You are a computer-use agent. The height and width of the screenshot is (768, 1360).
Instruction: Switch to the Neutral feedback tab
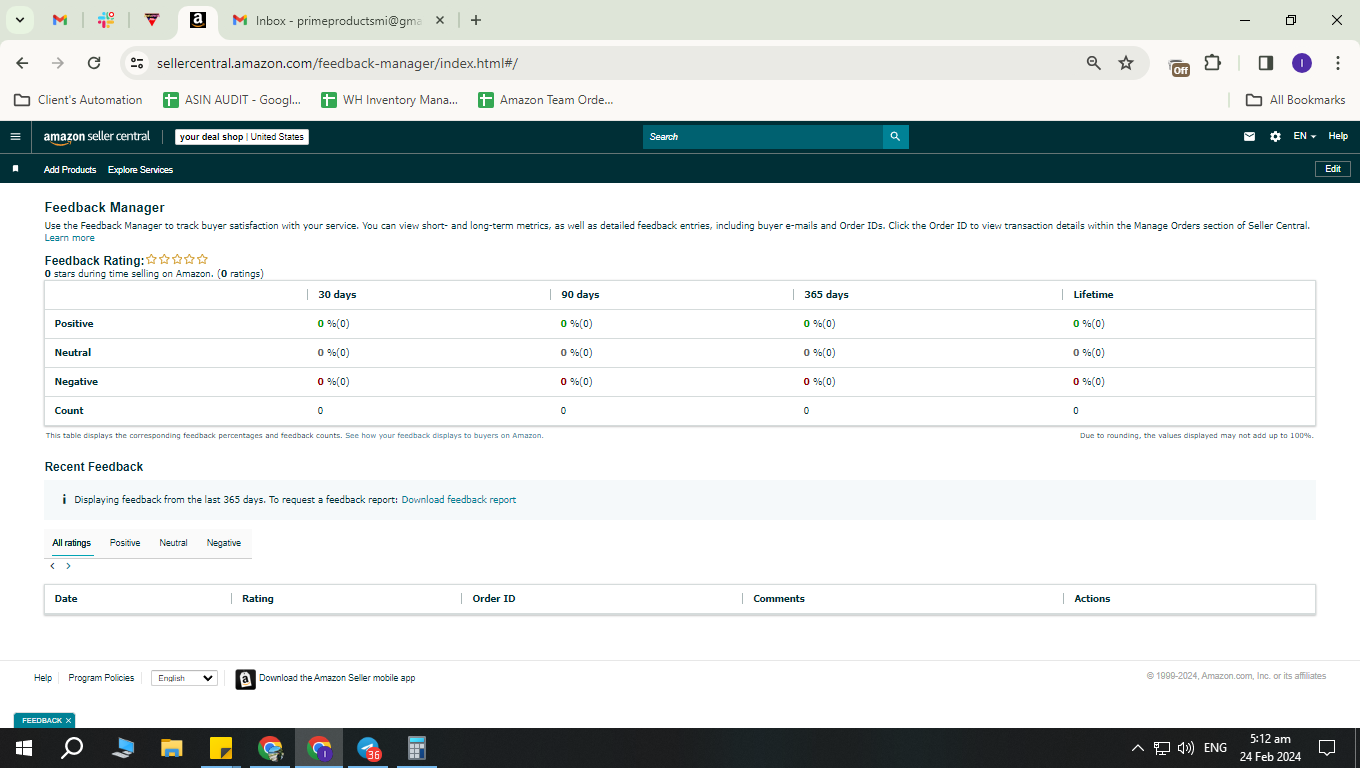click(173, 543)
